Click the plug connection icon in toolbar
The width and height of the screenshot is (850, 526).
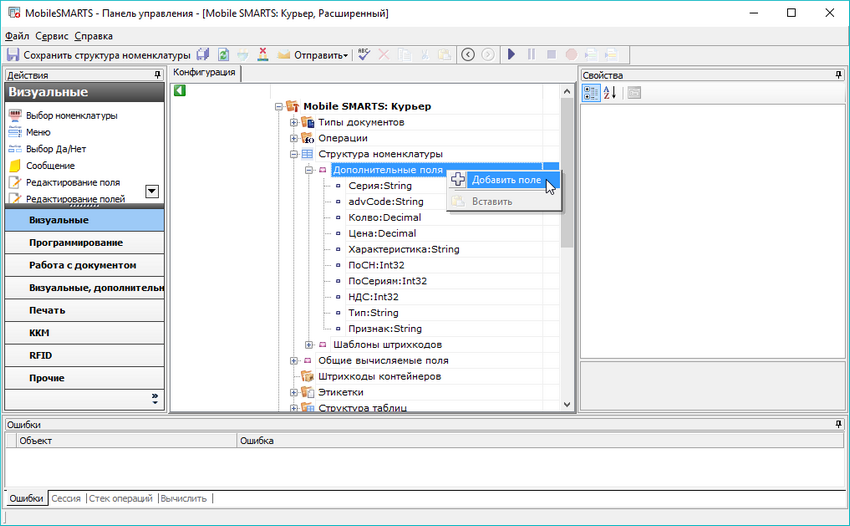pyautogui.click(x=243, y=55)
